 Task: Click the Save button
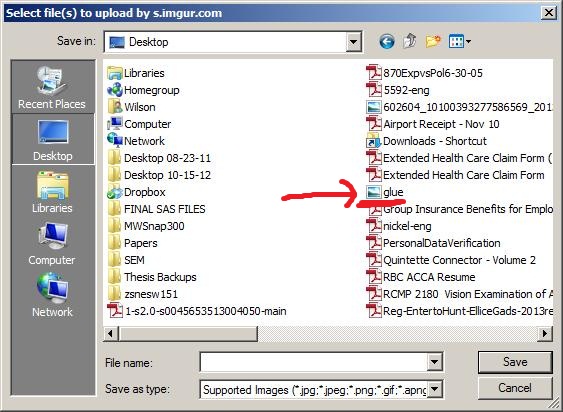(515, 362)
